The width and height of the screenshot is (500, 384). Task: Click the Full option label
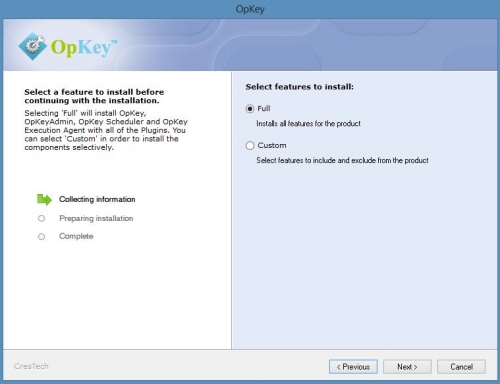click(264, 109)
